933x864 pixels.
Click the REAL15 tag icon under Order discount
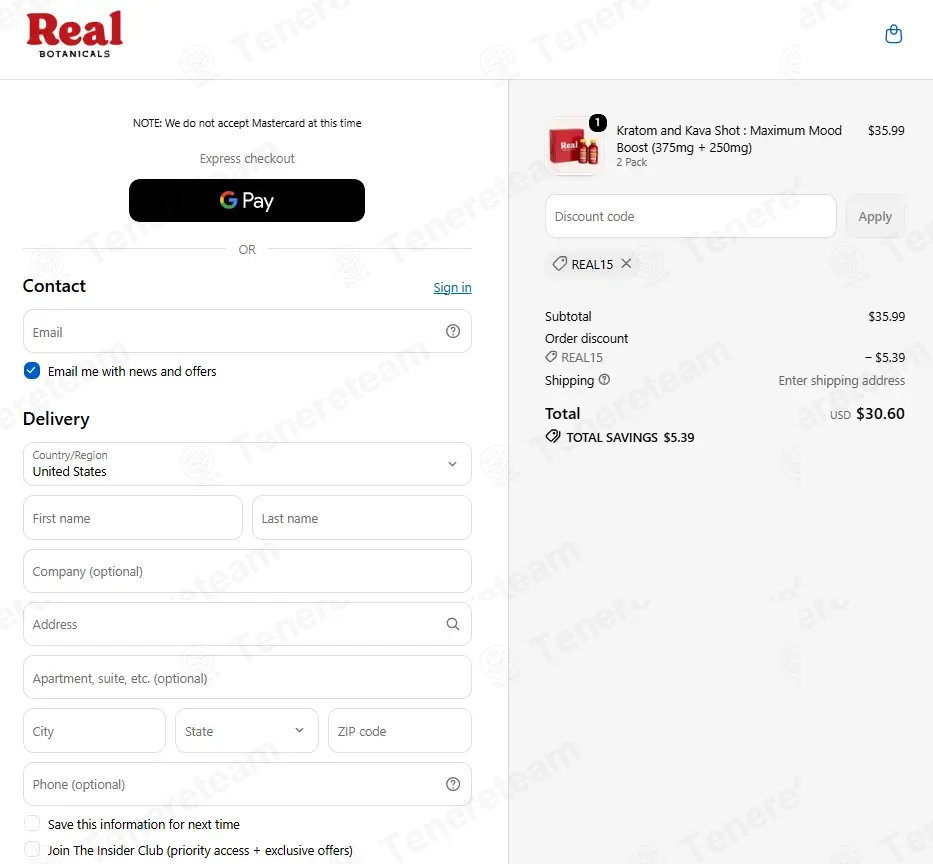click(x=551, y=357)
